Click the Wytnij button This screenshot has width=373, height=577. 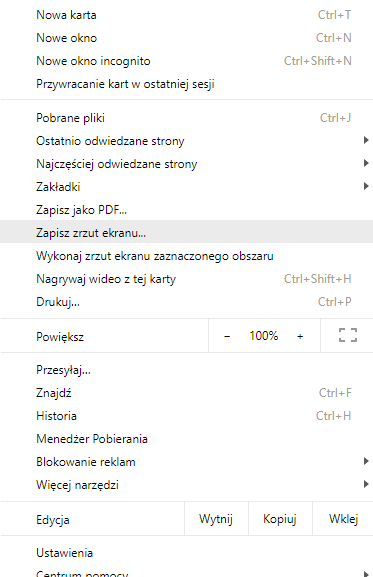point(216,519)
